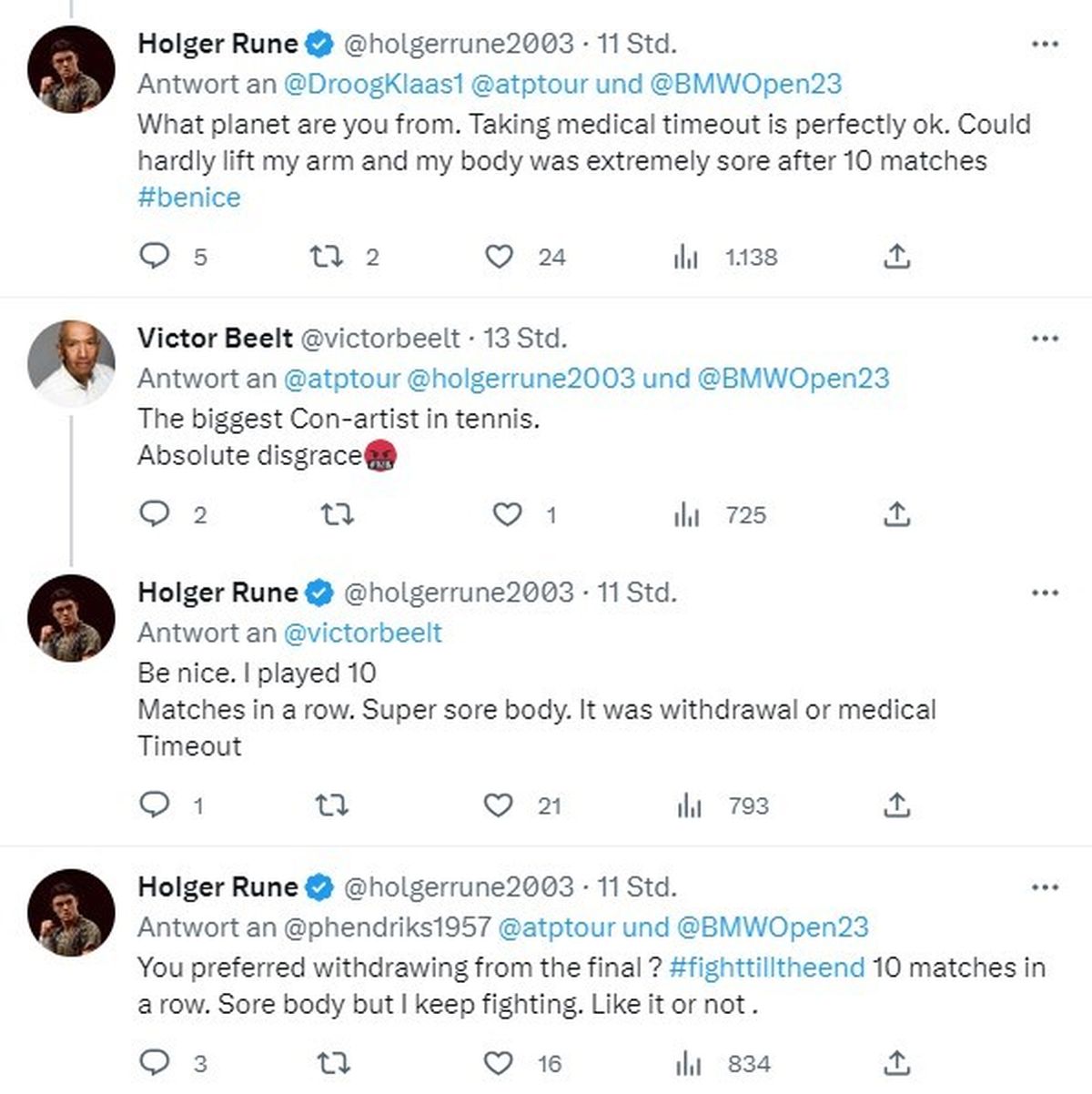The image size is (1092, 1094).
Task: Open @DroogKlaas1 profile mention
Action: pyautogui.click(x=374, y=84)
